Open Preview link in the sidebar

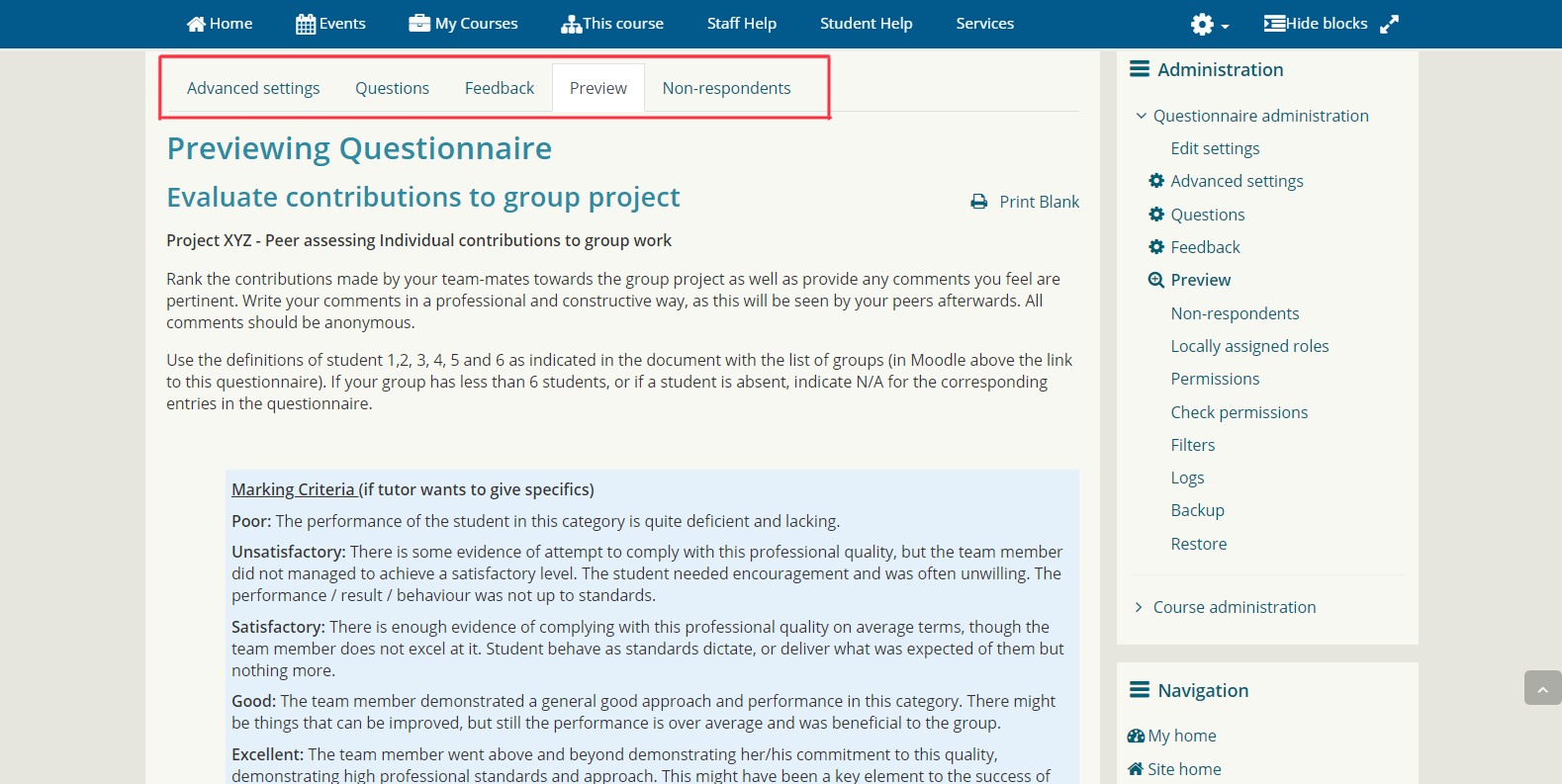pos(1201,280)
